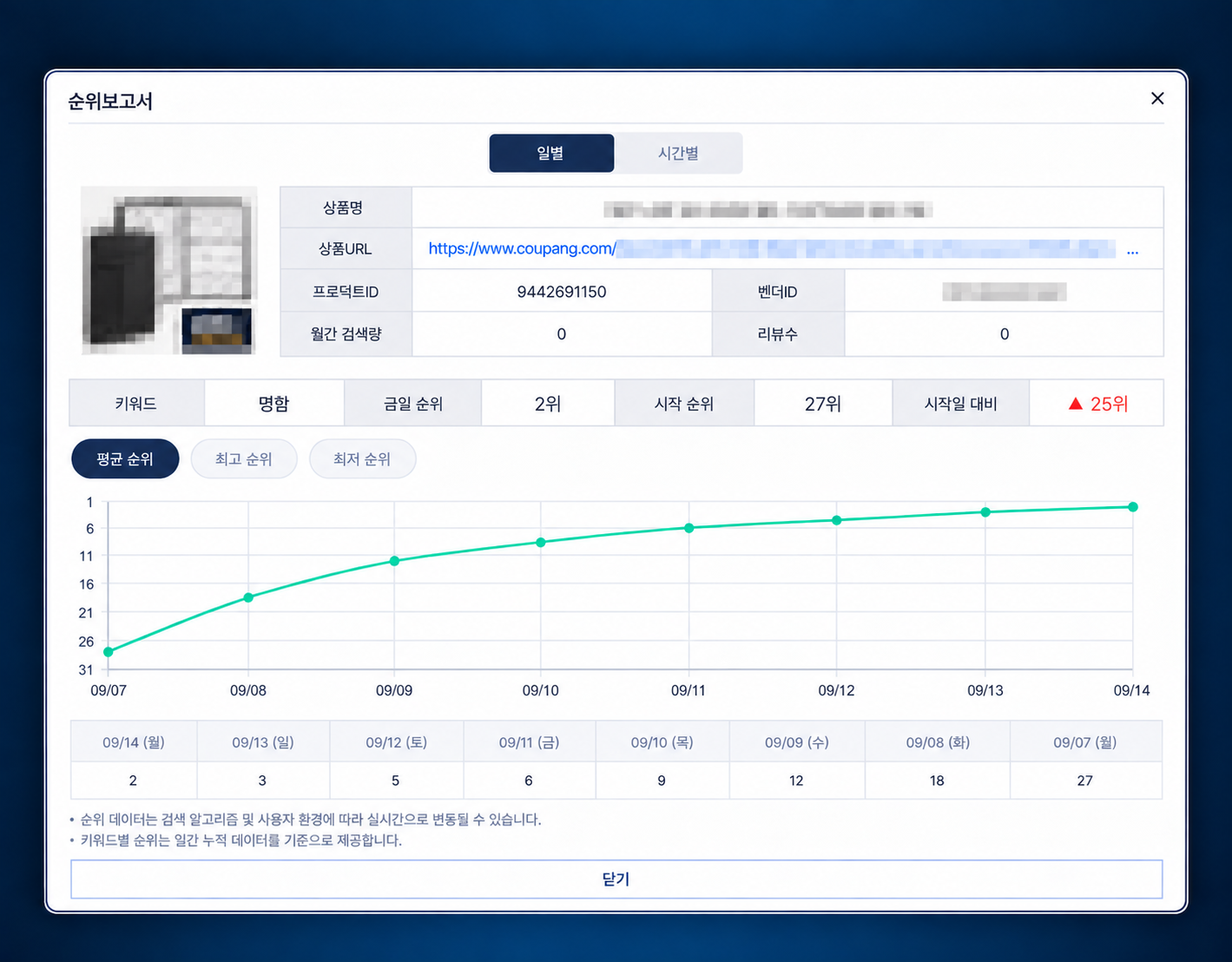This screenshot has width=1232, height=962.
Task: Click the 09/08 (화) table header
Action: tap(938, 742)
